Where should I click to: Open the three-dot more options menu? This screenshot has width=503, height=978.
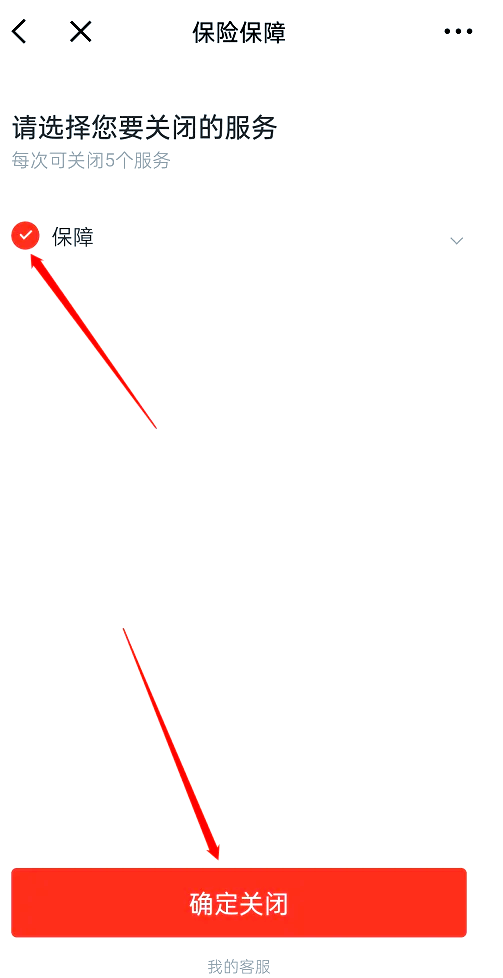pos(458,32)
